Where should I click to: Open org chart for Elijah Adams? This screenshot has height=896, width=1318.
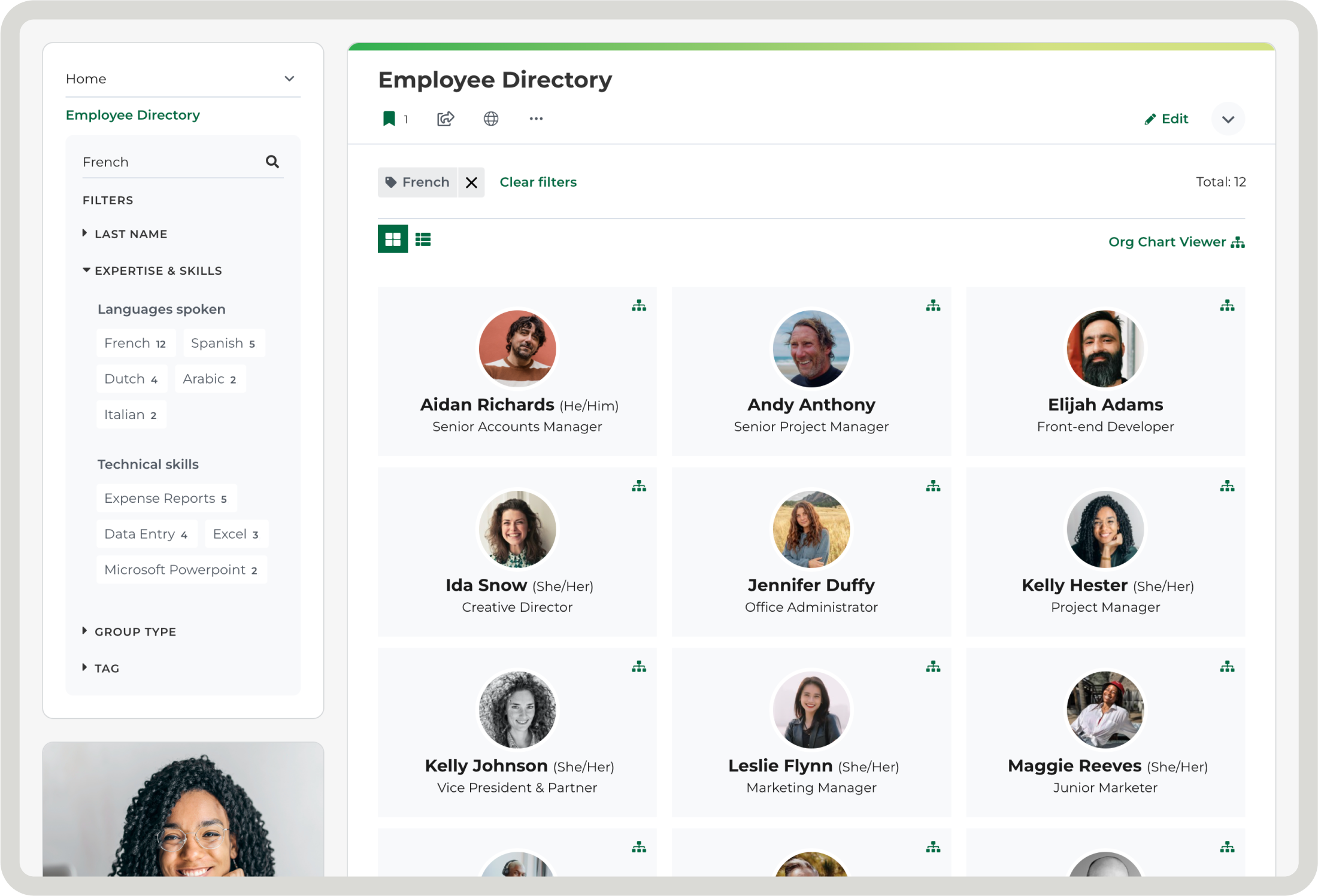coord(1227,306)
